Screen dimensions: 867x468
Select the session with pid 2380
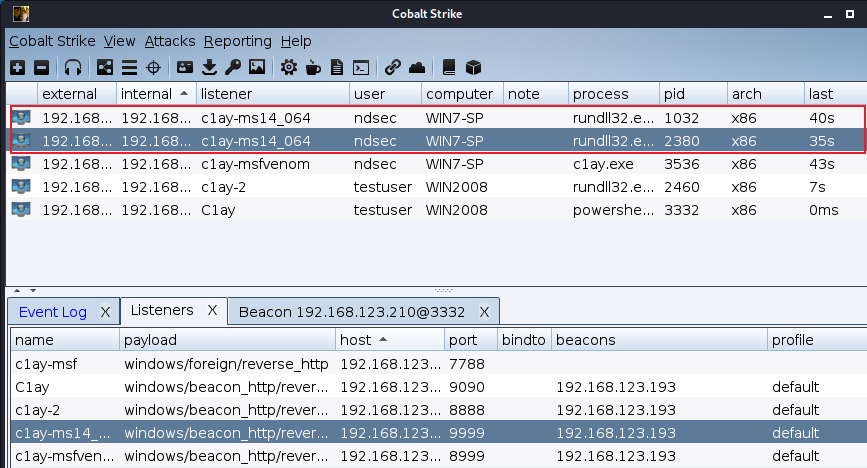point(437,141)
